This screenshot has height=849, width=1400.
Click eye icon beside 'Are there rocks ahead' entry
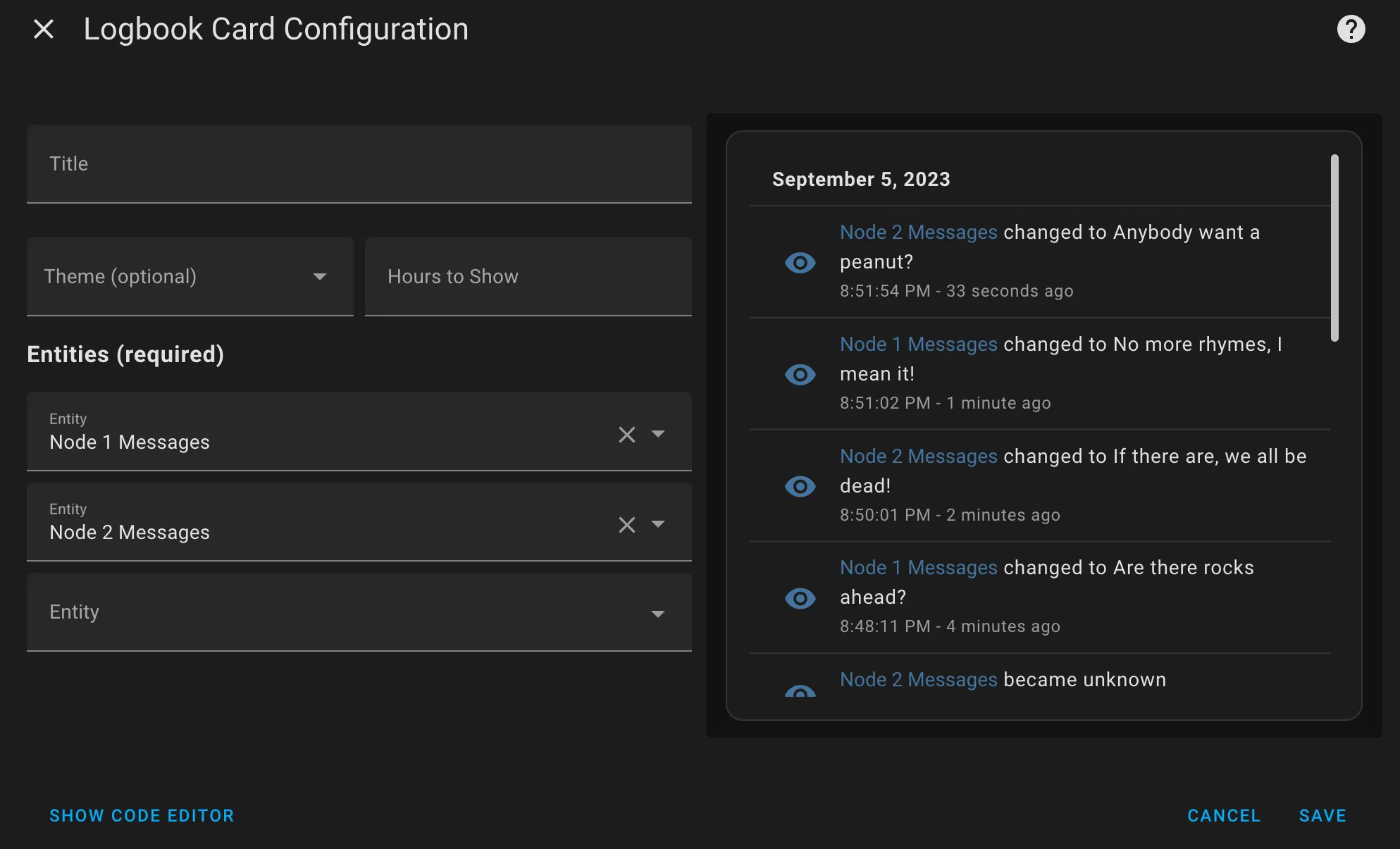pyautogui.click(x=800, y=598)
